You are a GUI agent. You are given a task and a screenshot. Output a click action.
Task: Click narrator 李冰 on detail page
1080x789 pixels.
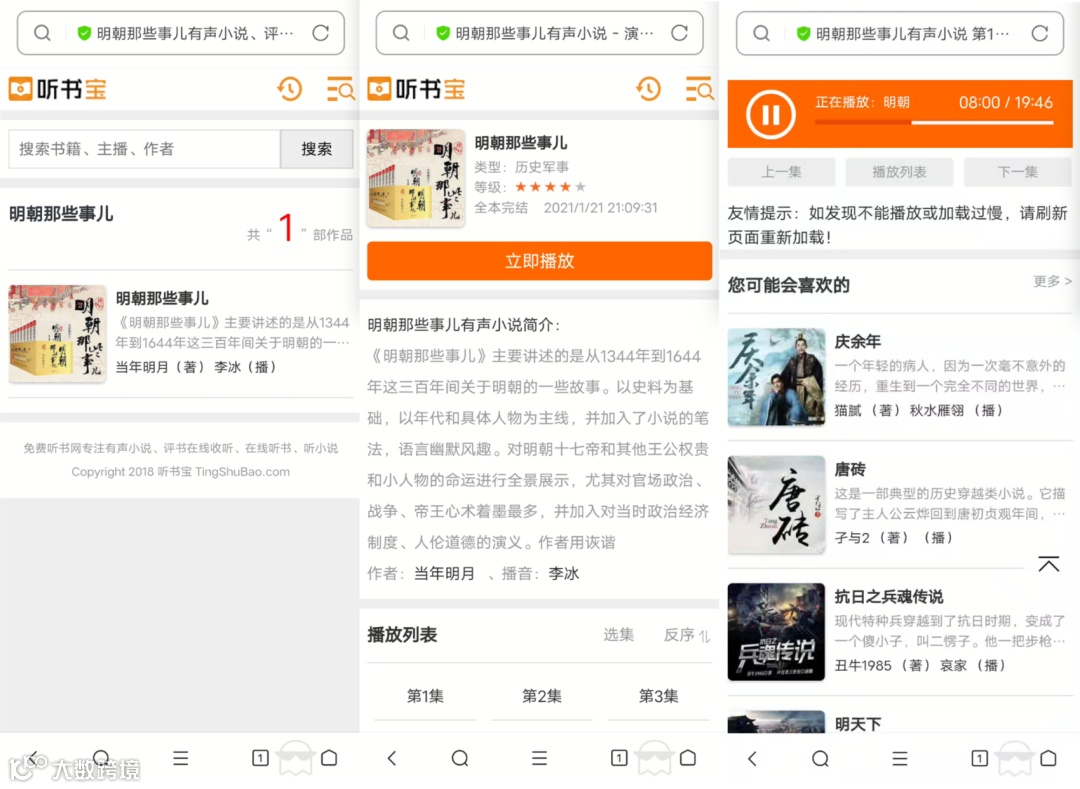coord(563,574)
